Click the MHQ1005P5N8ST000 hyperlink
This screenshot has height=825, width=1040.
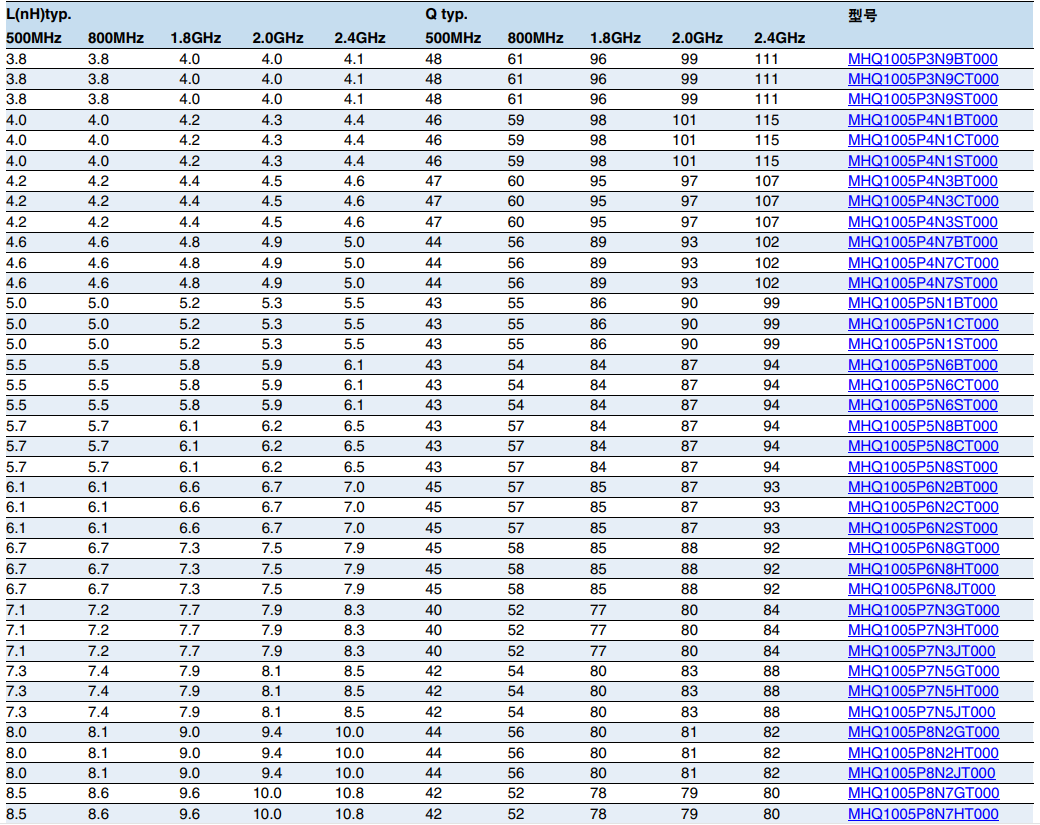click(x=923, y=468)
